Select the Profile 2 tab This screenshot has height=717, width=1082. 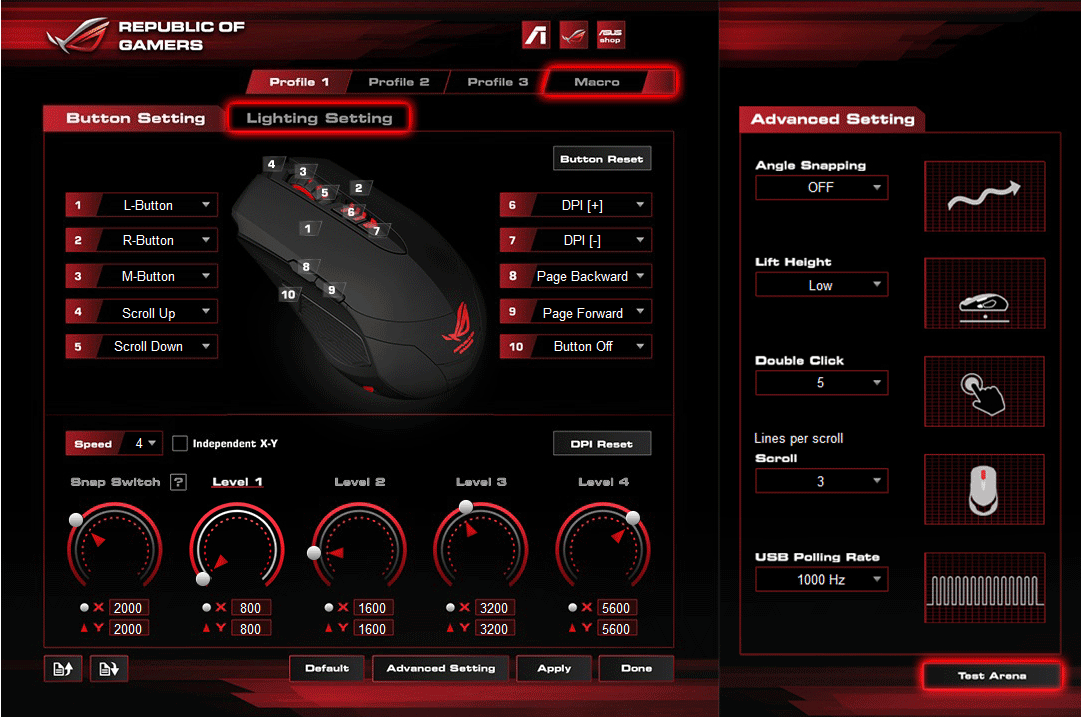pyautogui.click(x=398, y=82)
